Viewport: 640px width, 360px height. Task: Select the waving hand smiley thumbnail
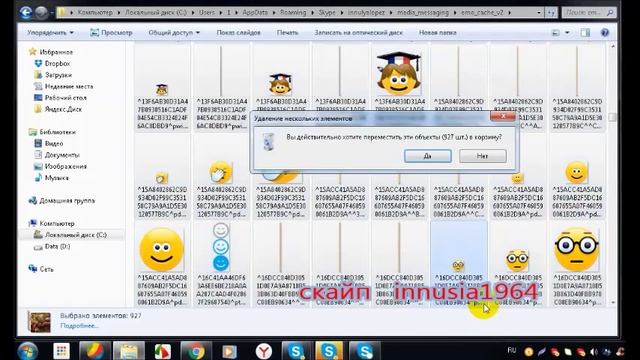[x=221, y=172]
